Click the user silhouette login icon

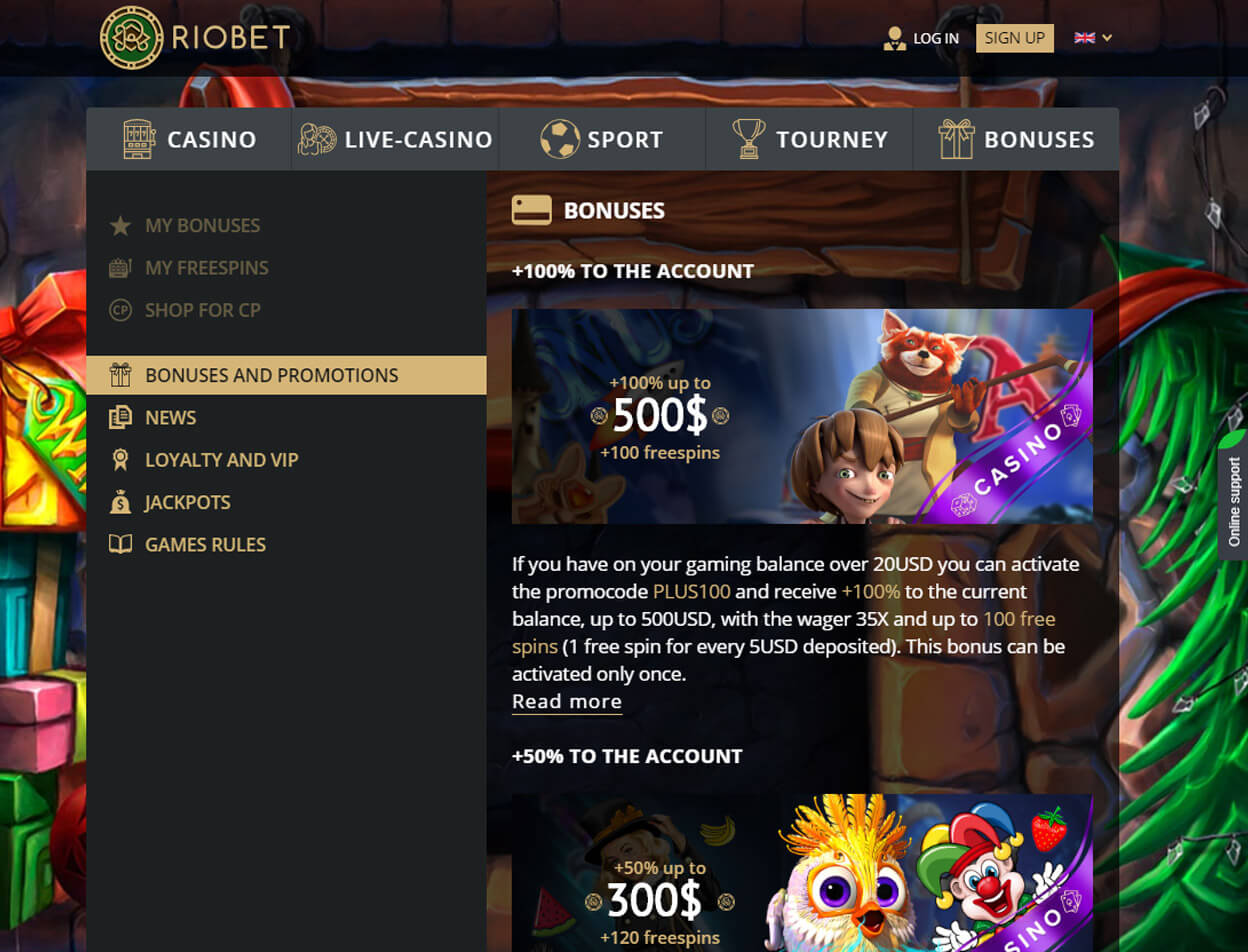tap(894, 38)
